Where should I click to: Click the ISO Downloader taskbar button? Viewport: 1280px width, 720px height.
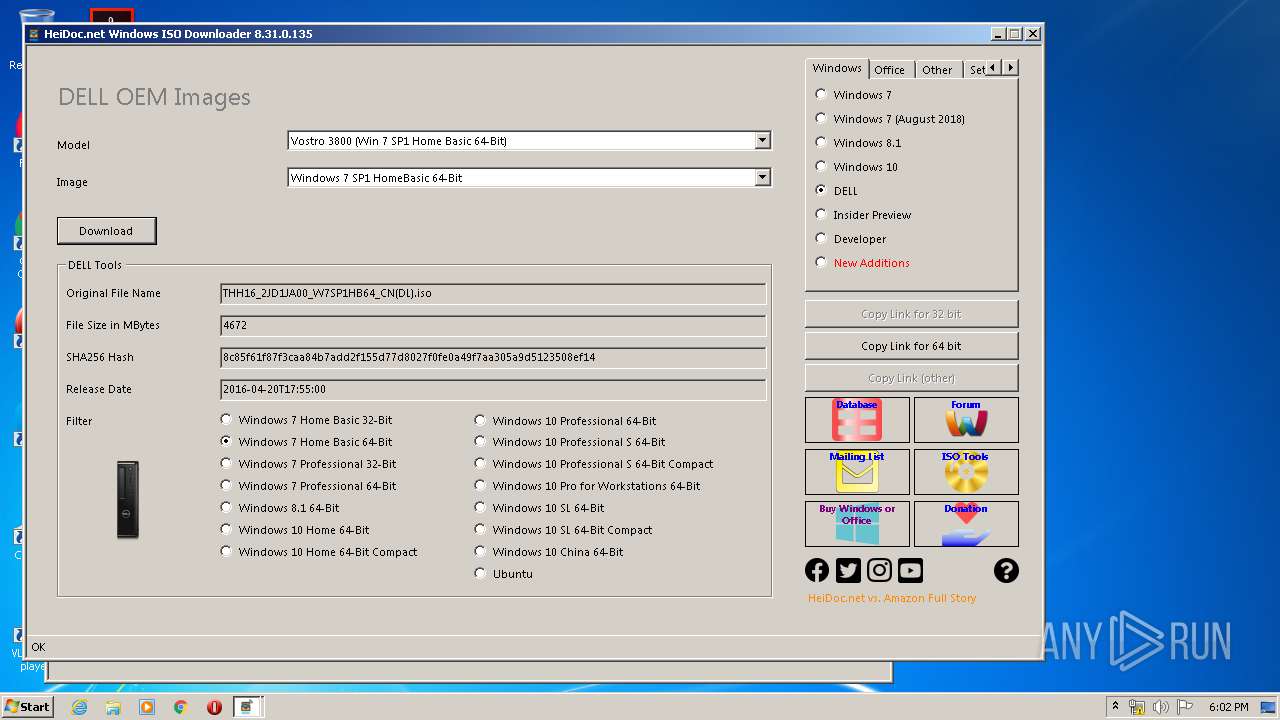click(248, 707)
